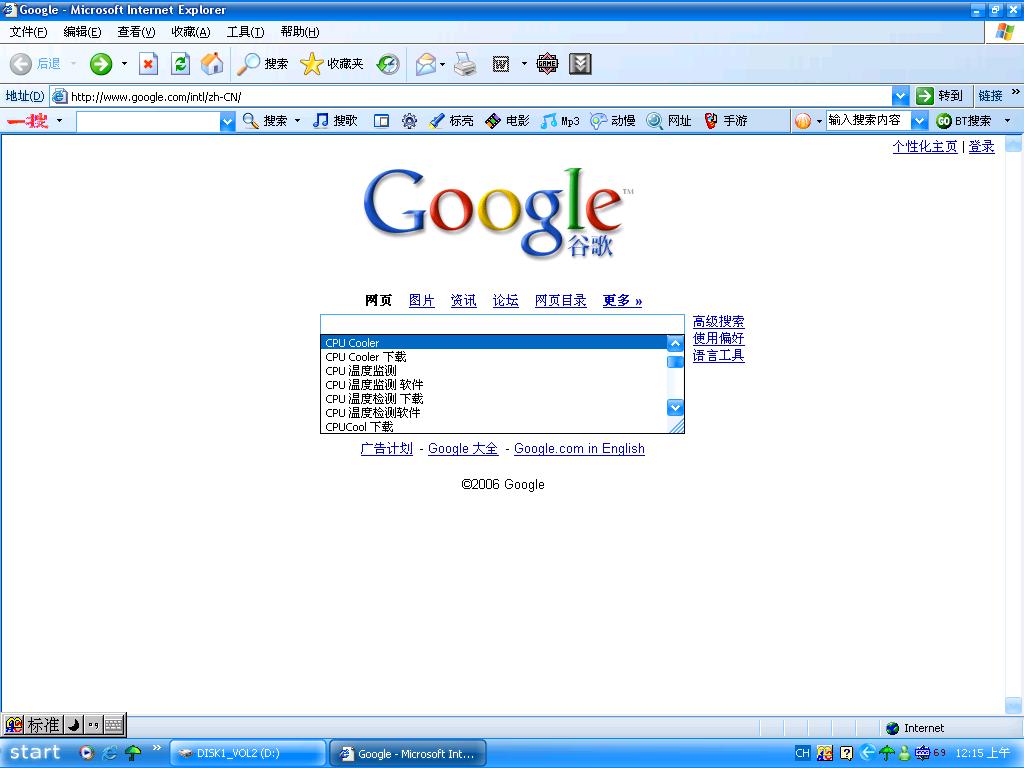Screen dimensions: 1024x768
Task: Click the 登录 sign-in link
Action: [982, 146]
